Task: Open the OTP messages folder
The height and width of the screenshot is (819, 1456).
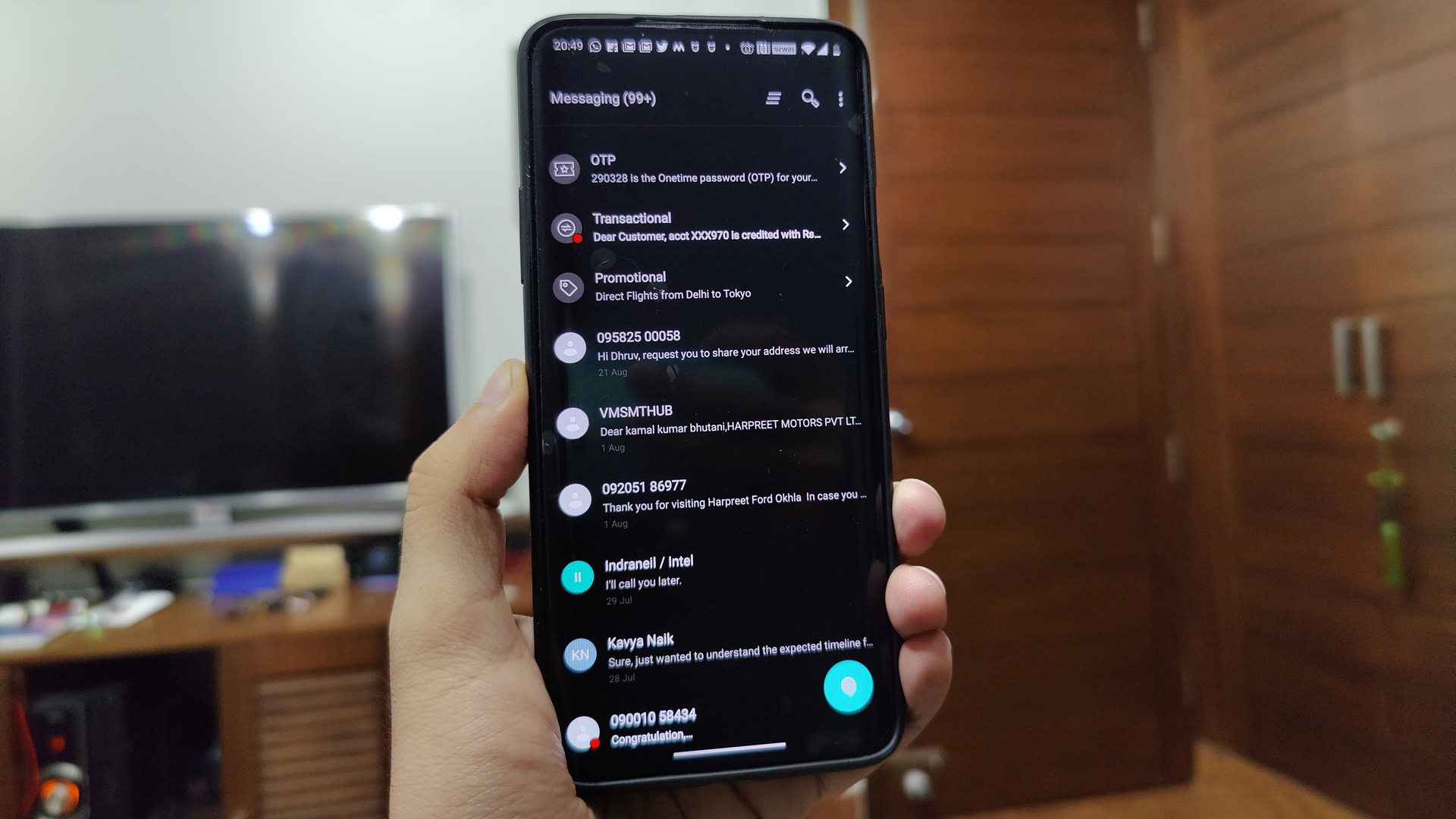Action: [700, 167]
